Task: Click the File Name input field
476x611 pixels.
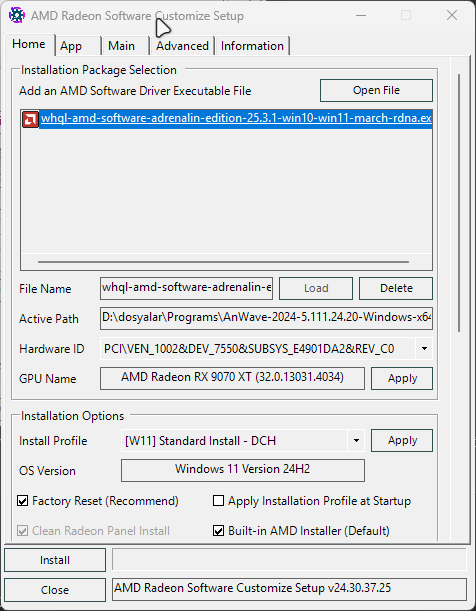Action: point(186,288)
